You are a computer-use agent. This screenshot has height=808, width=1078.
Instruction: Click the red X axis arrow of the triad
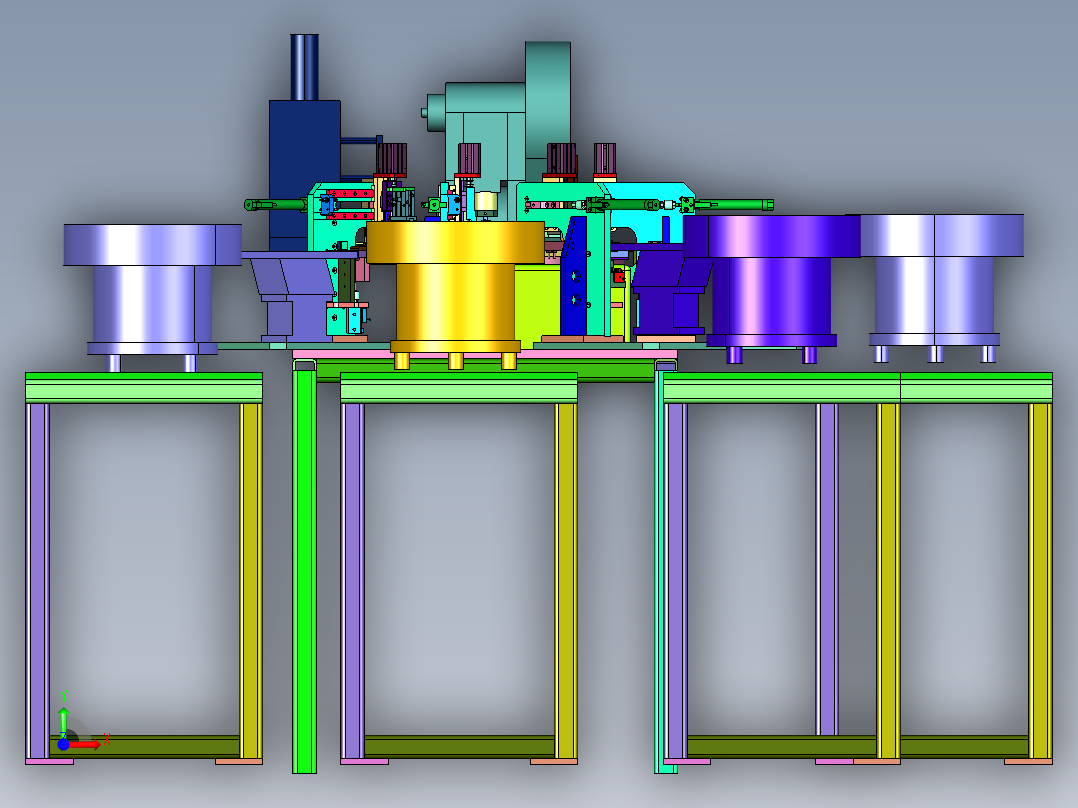(86, 745)
